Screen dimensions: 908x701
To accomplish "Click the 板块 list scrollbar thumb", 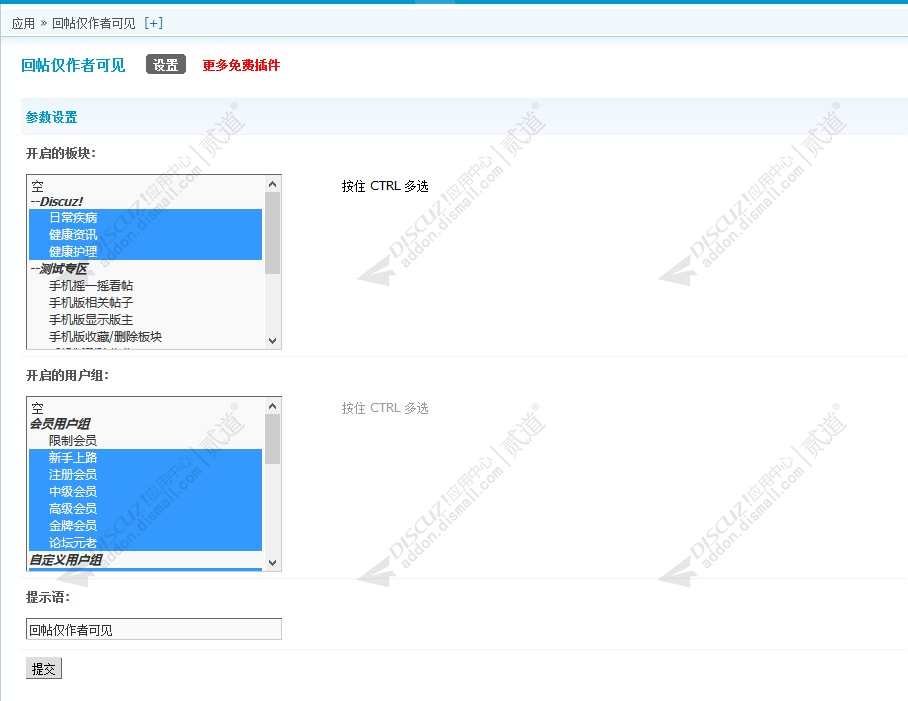I will (273, 233).
